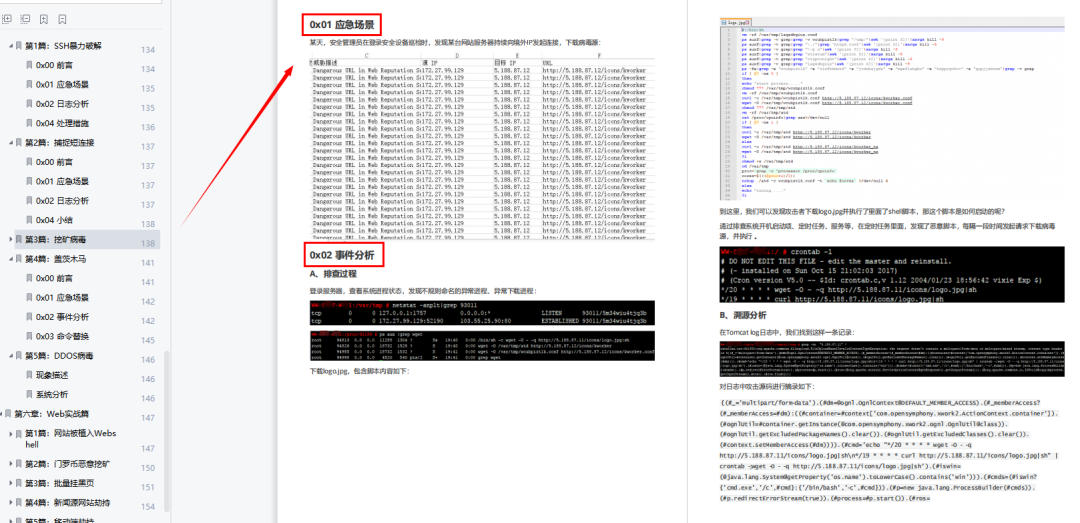The height and width of the screenshot is (523, 1080).
Task: Click the Tomcat log record image
Action: (891, 358)
